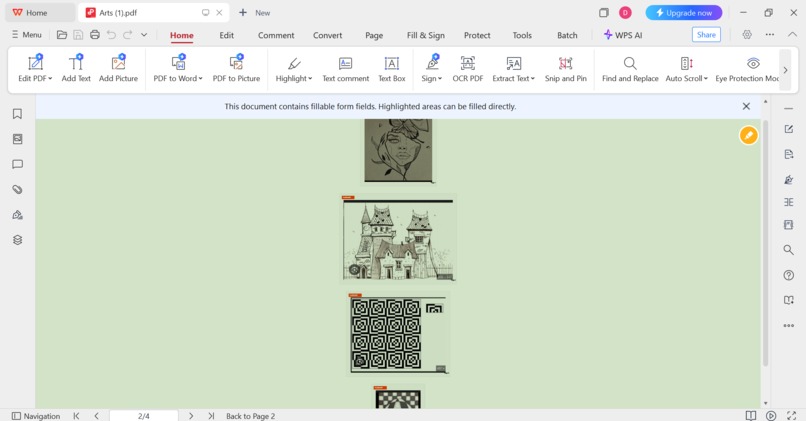Click the vertical scrollbar of the document
806x421 pixels.
[765, 243]
